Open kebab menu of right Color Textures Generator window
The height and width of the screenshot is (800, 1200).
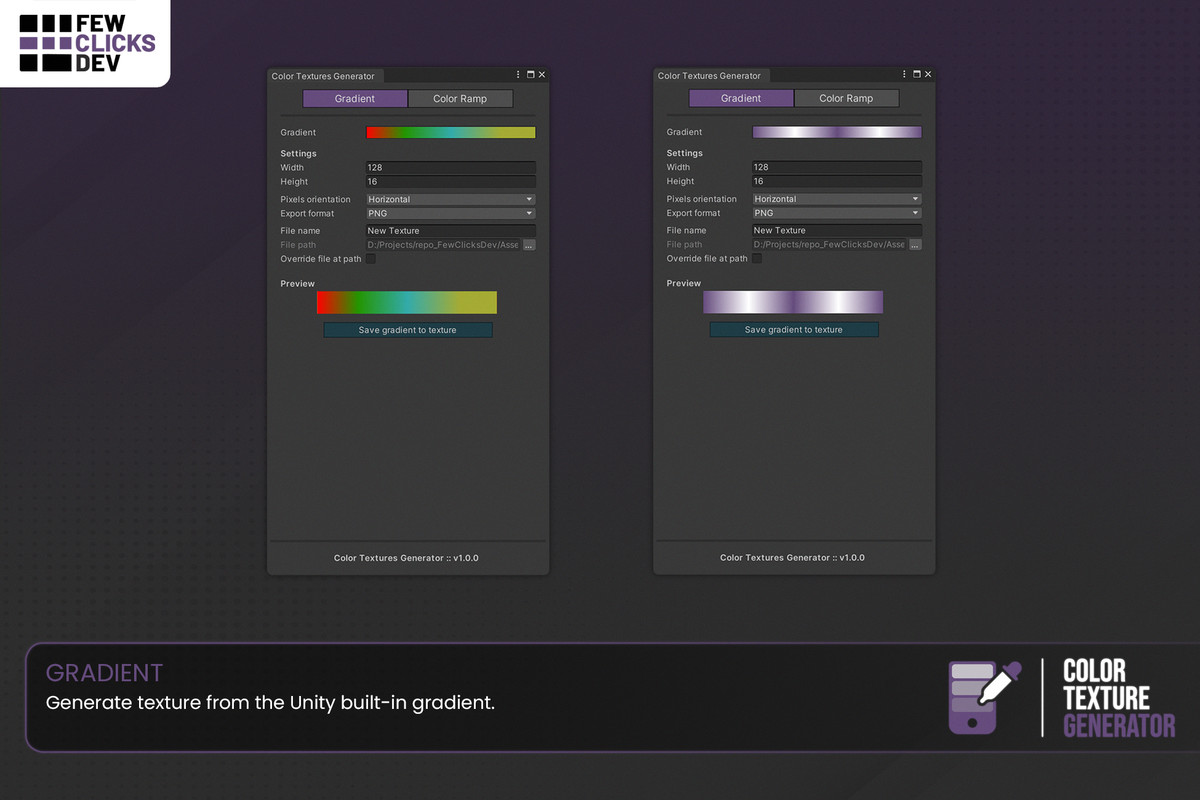click(904, 75)
